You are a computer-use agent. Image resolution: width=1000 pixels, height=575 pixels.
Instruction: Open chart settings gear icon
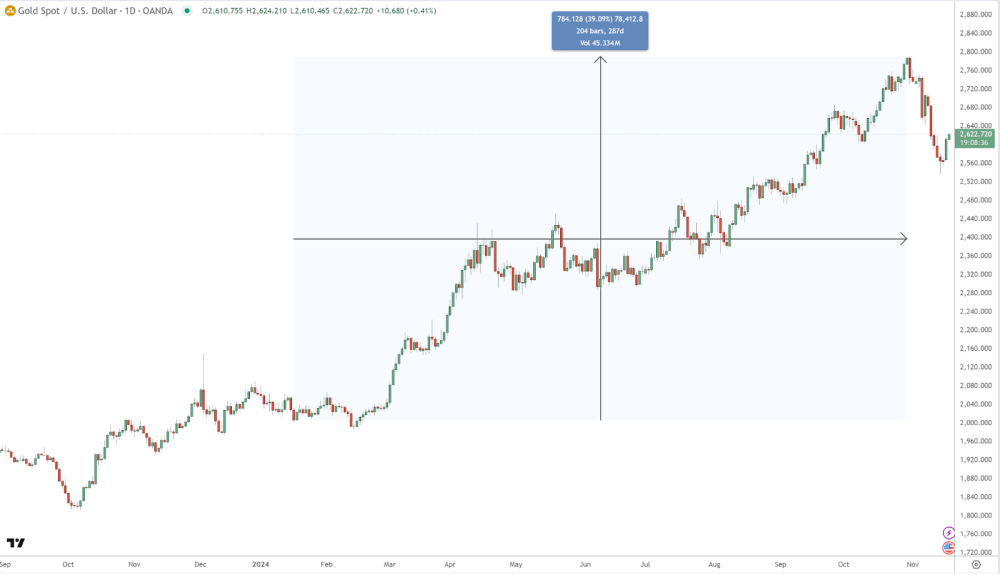[976, 565]
